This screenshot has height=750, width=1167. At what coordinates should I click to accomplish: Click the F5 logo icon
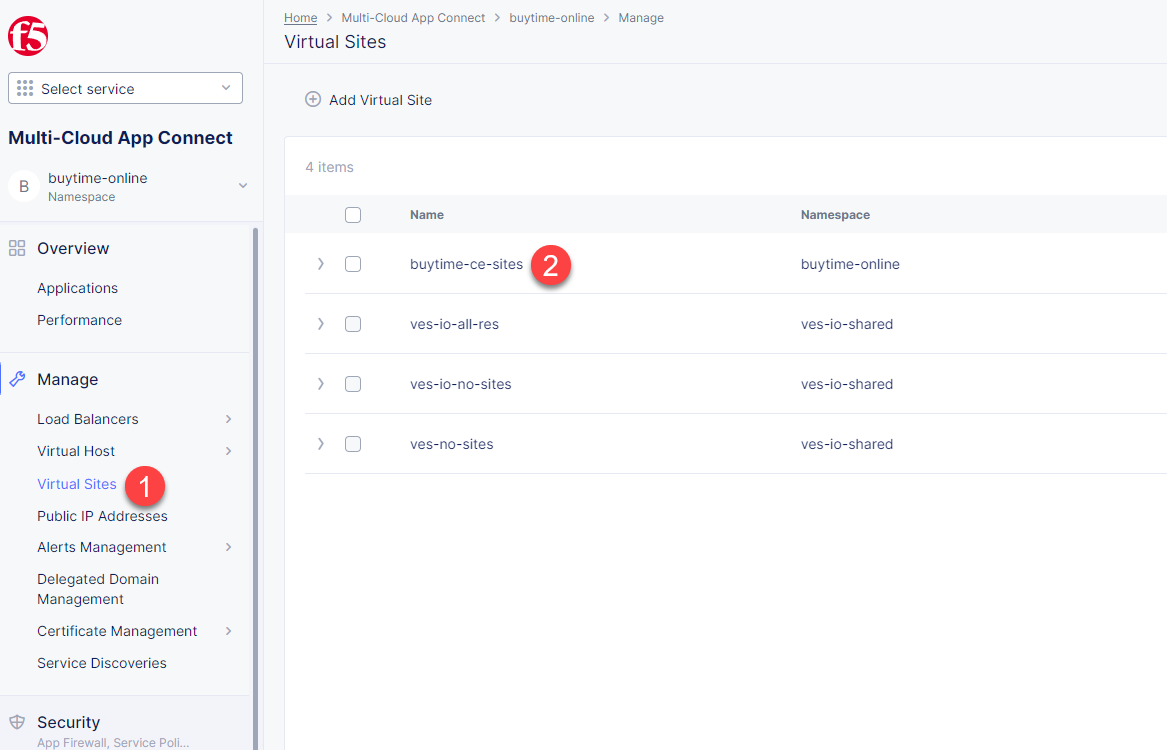point(28,36)
